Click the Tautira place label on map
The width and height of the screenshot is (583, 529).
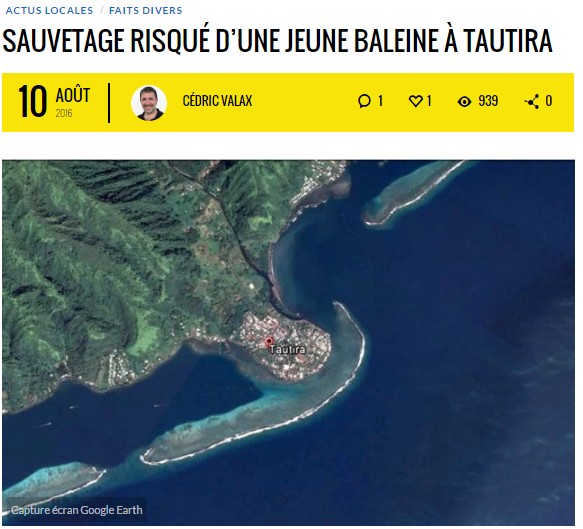(287, 350)
